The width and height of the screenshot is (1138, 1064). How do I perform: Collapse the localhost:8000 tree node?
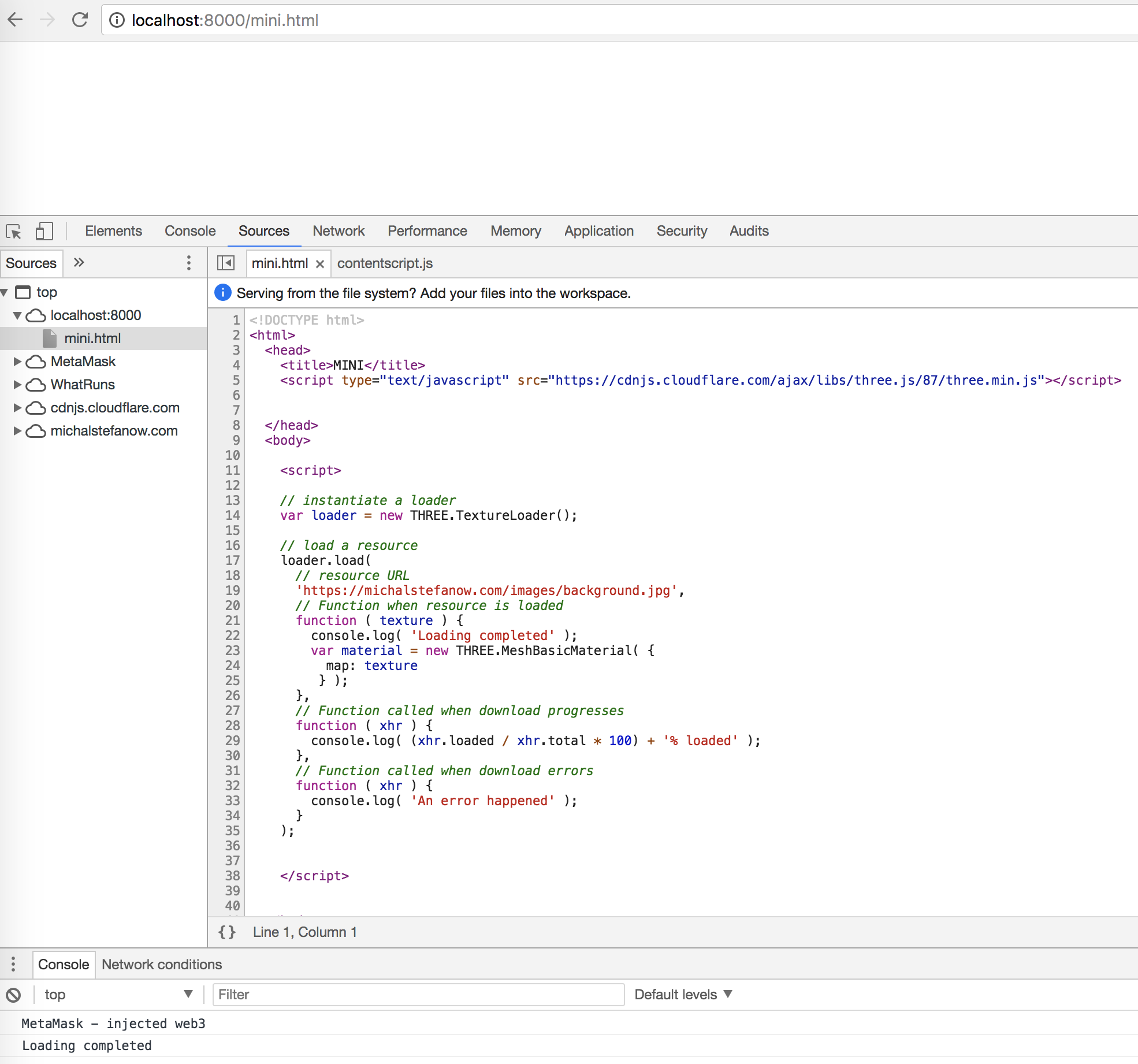click(17, 315)
